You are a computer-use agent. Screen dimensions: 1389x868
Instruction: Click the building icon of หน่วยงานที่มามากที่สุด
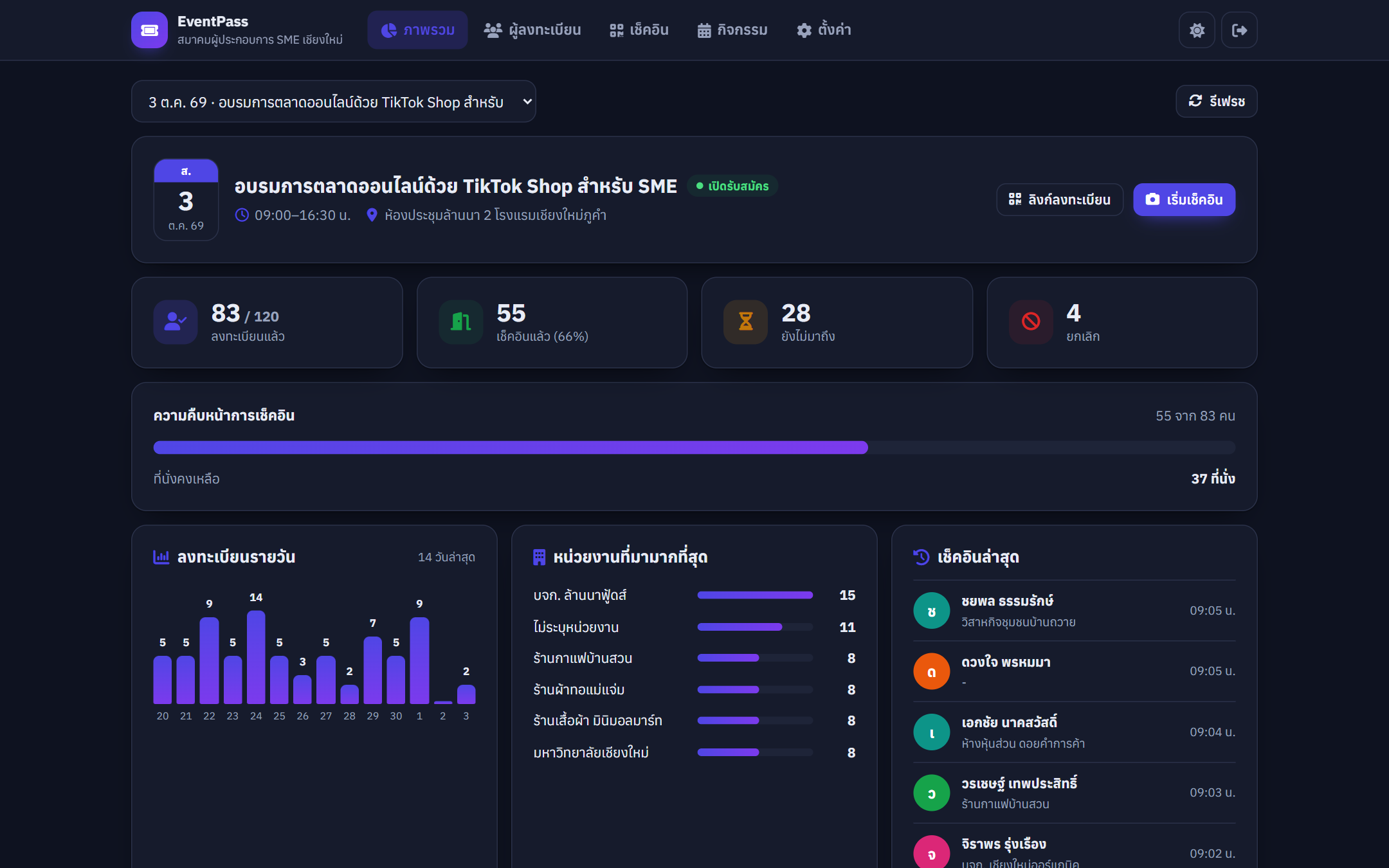540,557
